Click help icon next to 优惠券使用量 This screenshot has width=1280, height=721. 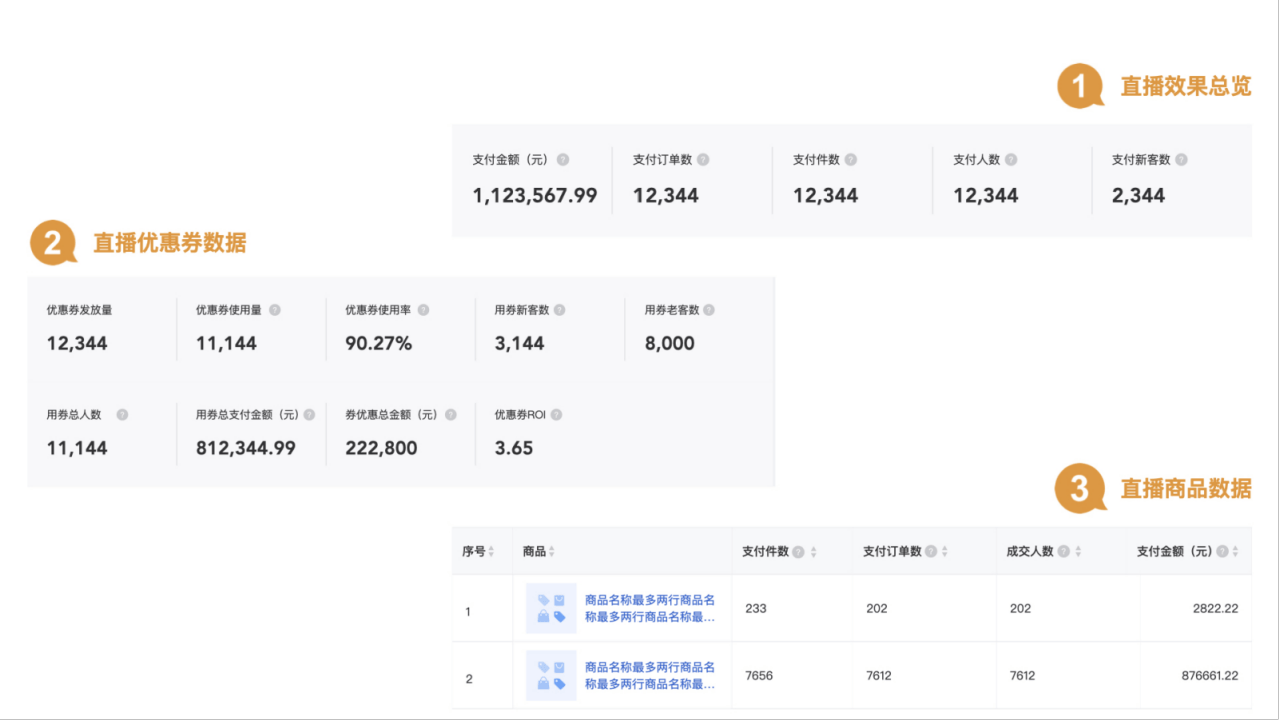(x=275, y=310)
